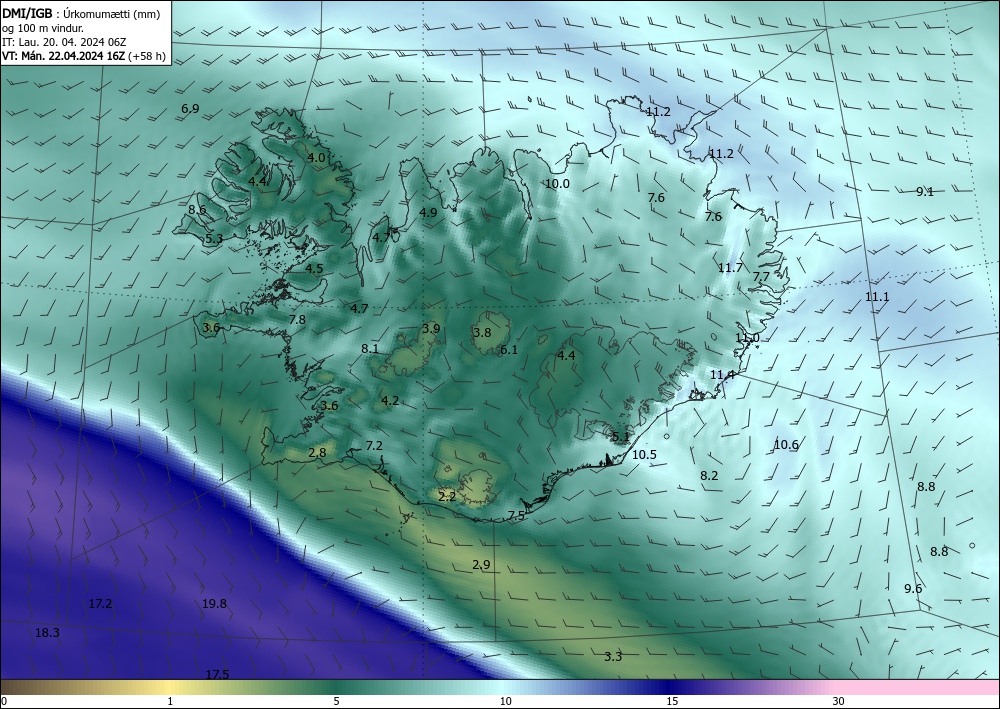The width and height of the screenshot is (1000, 709).
Task: Click the color scale label "10"
Action: tap(505, 701)
